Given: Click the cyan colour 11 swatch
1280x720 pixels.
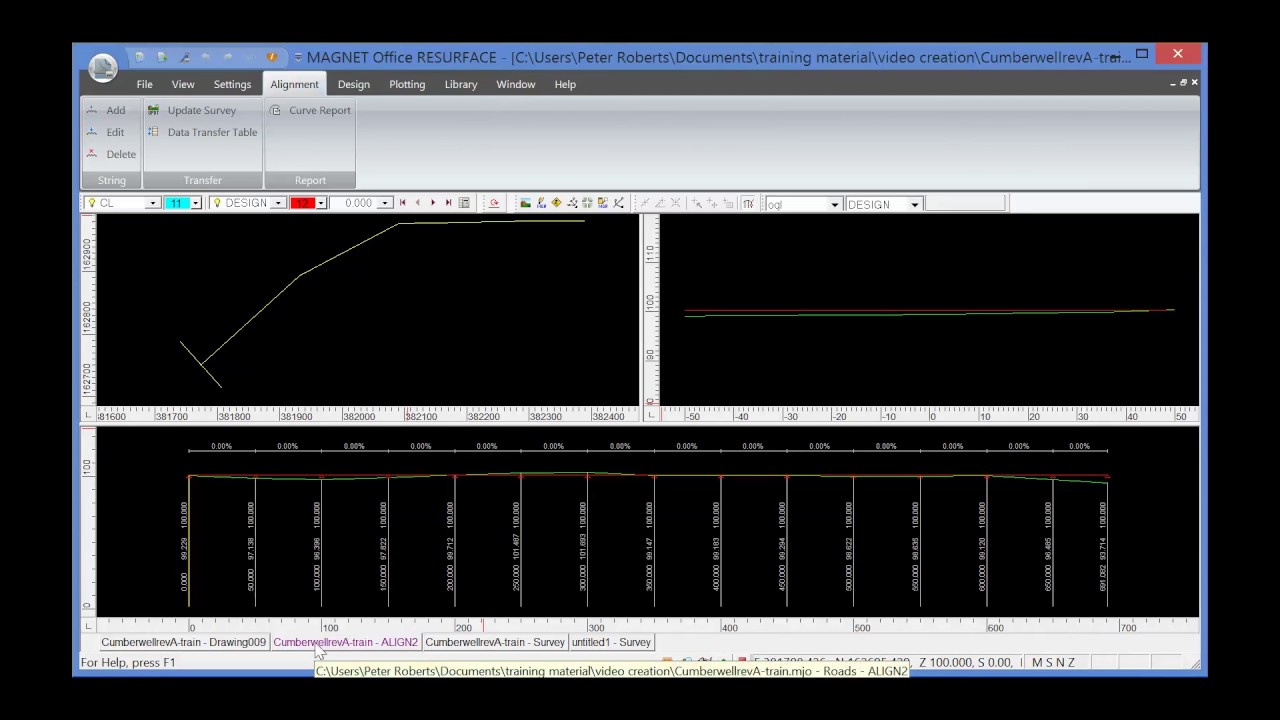Looking at the screenshot, I should (177, 203).
